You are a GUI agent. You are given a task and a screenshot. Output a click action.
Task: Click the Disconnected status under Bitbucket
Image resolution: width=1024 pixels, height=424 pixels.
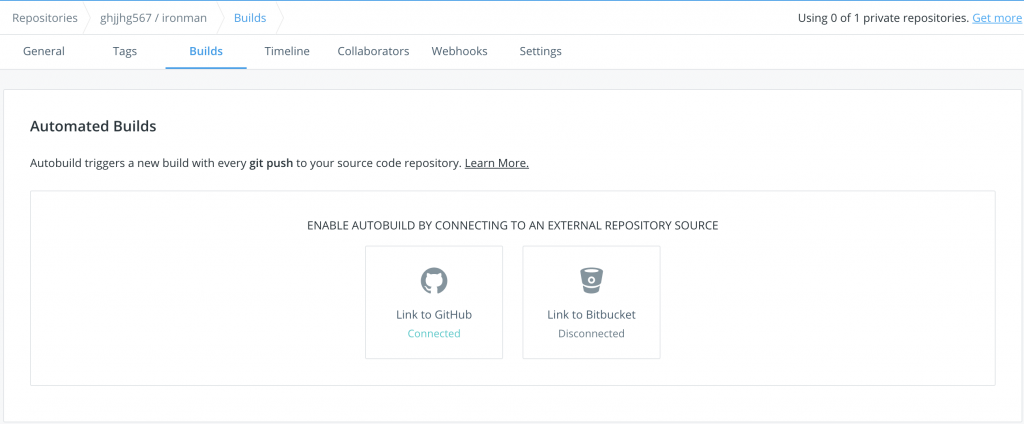[x=591, y=334]
